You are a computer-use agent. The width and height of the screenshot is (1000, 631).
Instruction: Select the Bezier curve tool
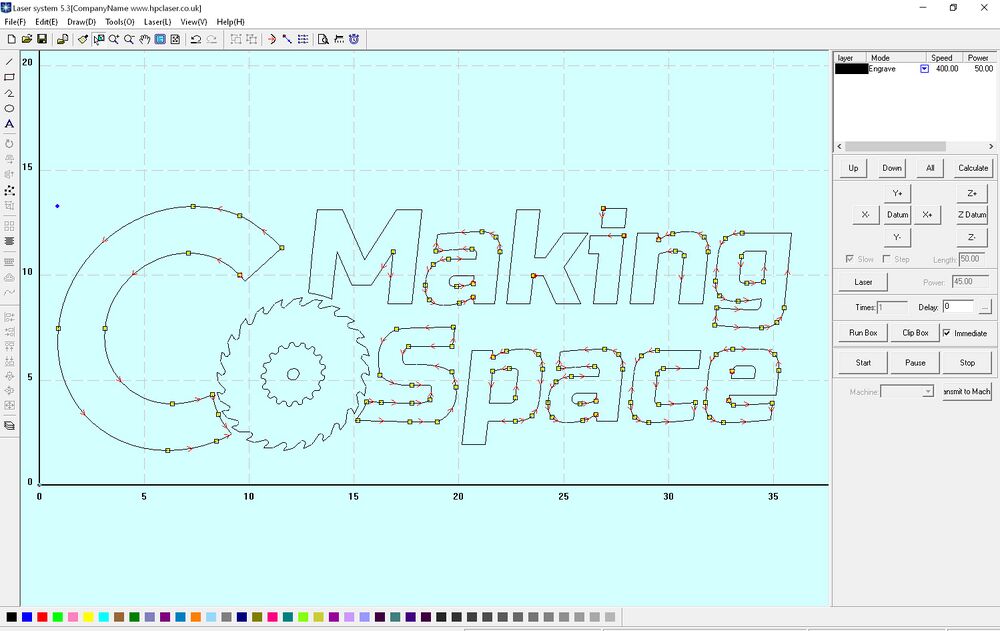[8, 93]
